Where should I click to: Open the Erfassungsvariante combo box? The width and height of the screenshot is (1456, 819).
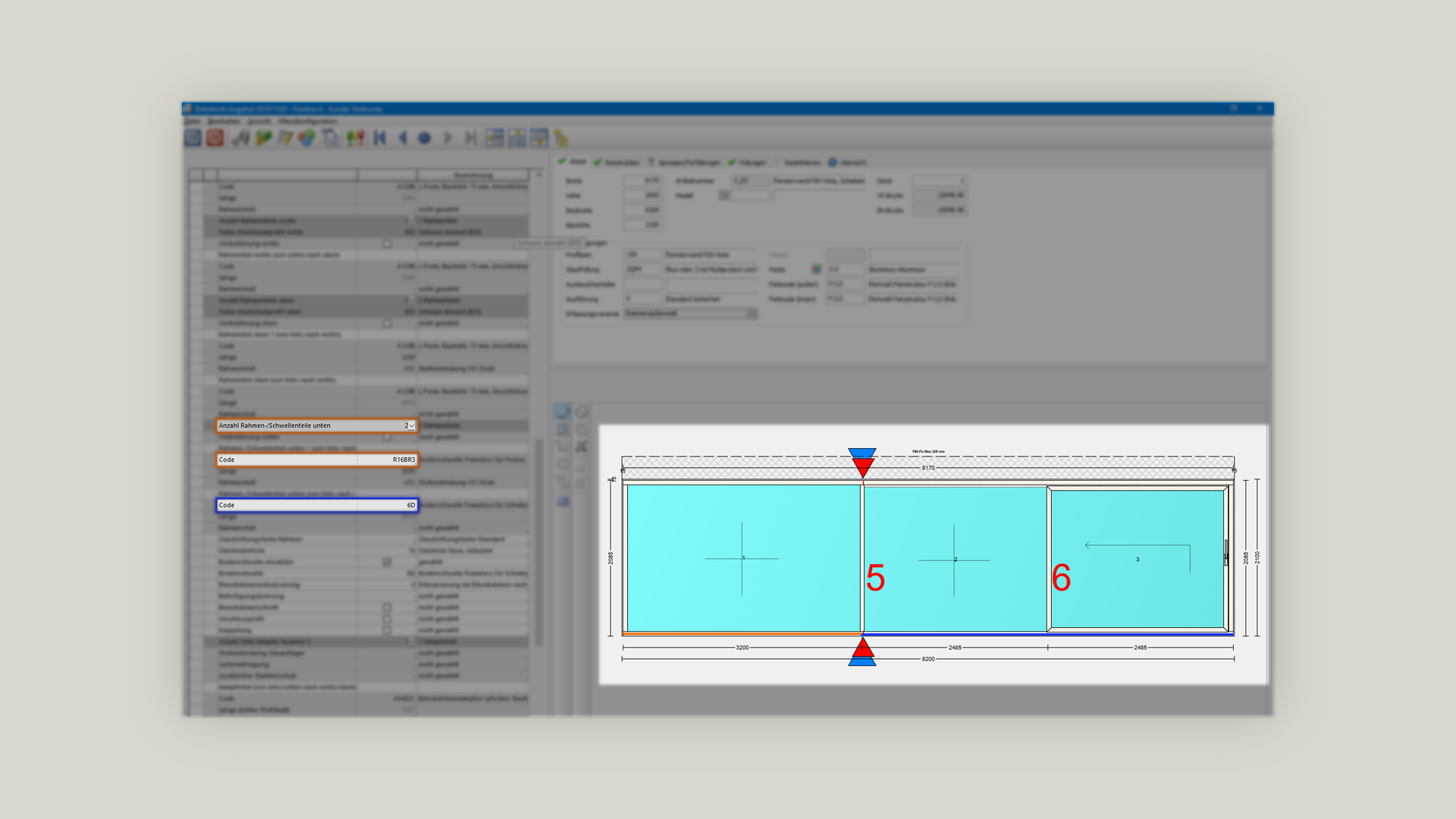[690, 313]
